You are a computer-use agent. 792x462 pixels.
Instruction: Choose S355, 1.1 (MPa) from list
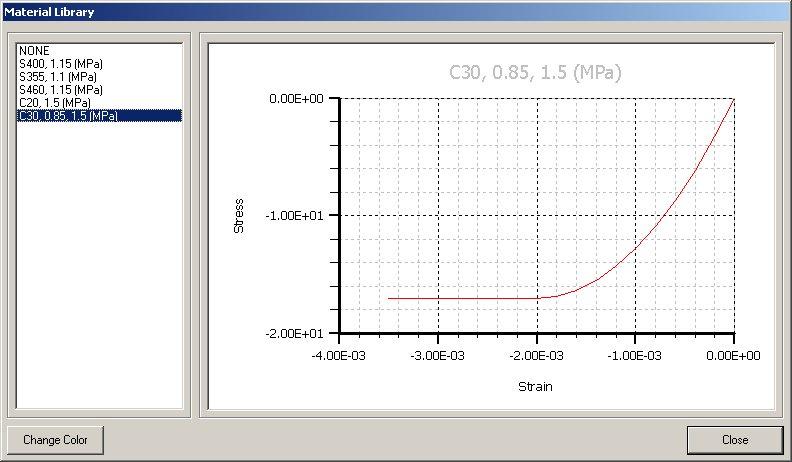click(x=58, y=76)
